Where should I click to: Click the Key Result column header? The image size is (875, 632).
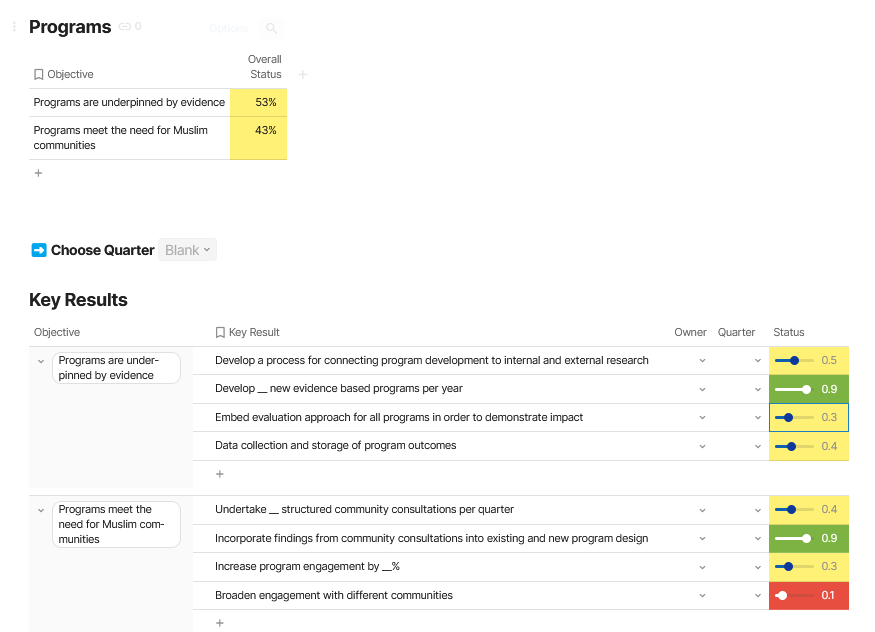[x=253, y=332]
